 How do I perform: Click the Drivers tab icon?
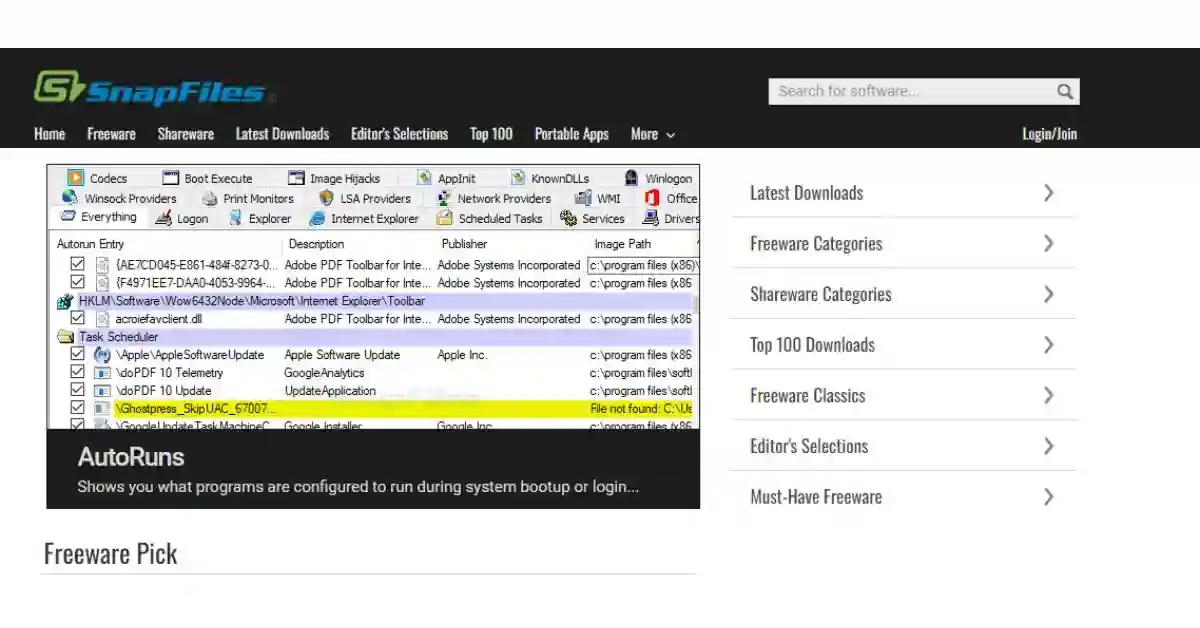point(651,218)
